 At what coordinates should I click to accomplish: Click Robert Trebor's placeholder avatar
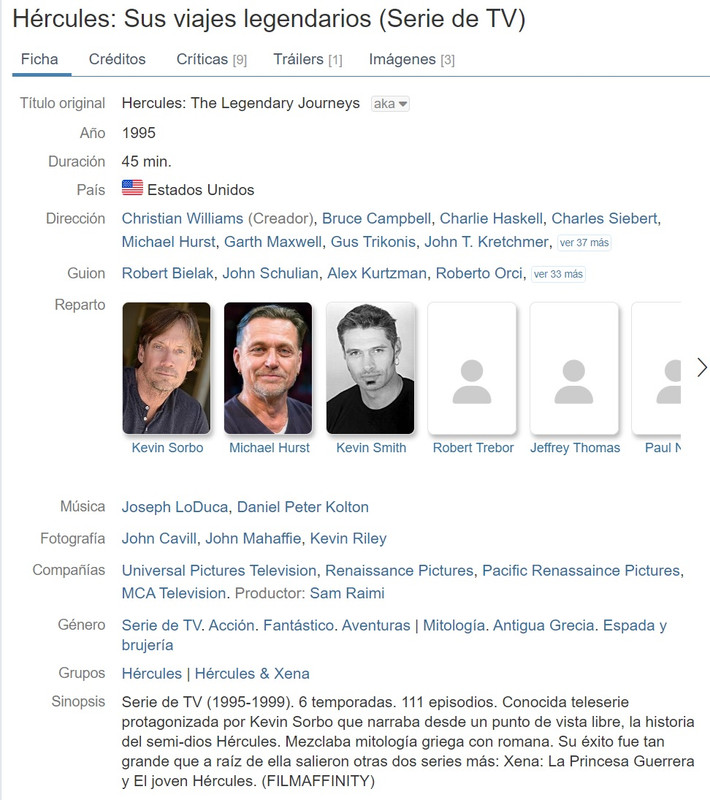(x=472, y=368)
